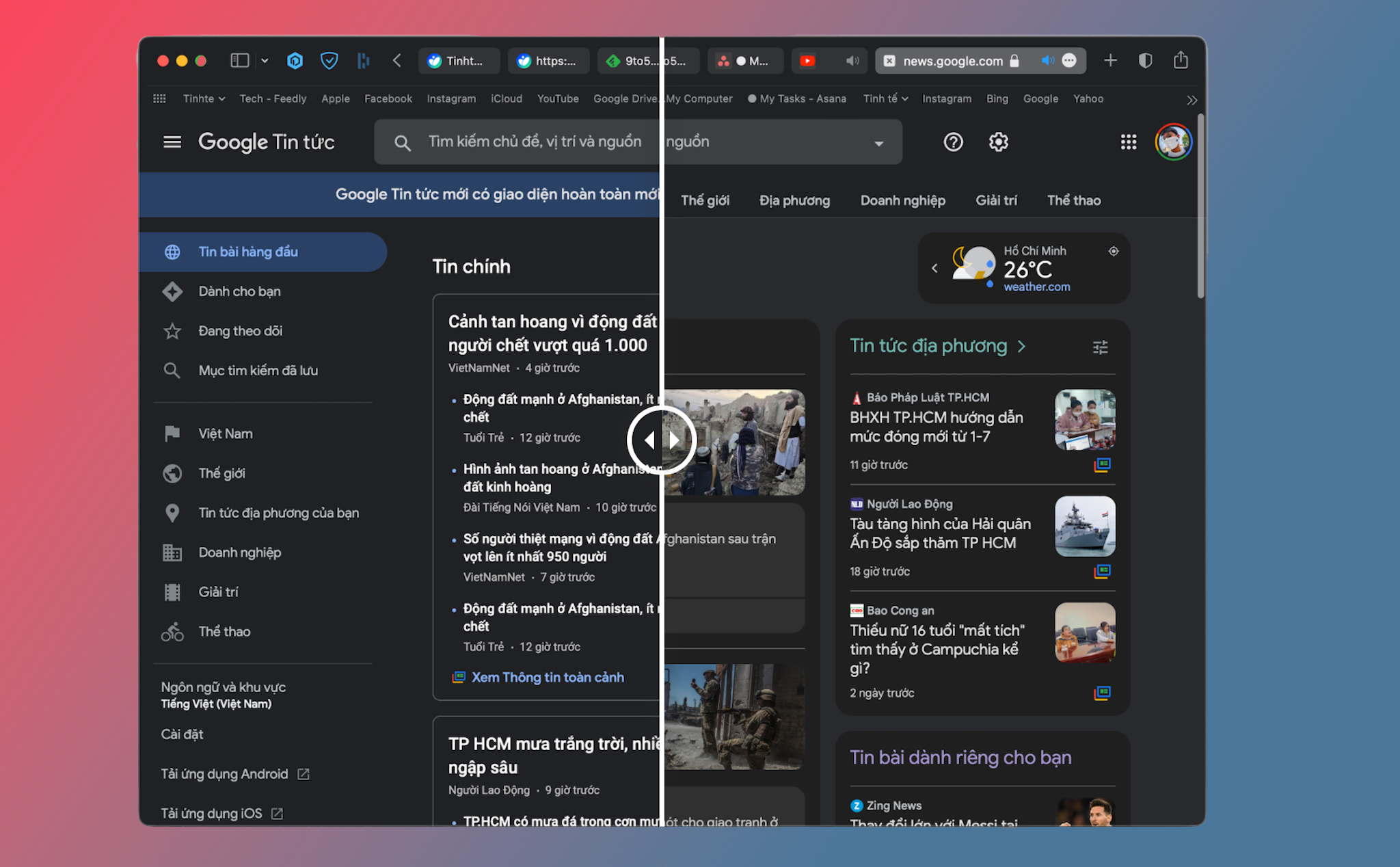Open the Google account avatar
The height and width of the screenshot is (867, 1400).
tap(1173, 142)
